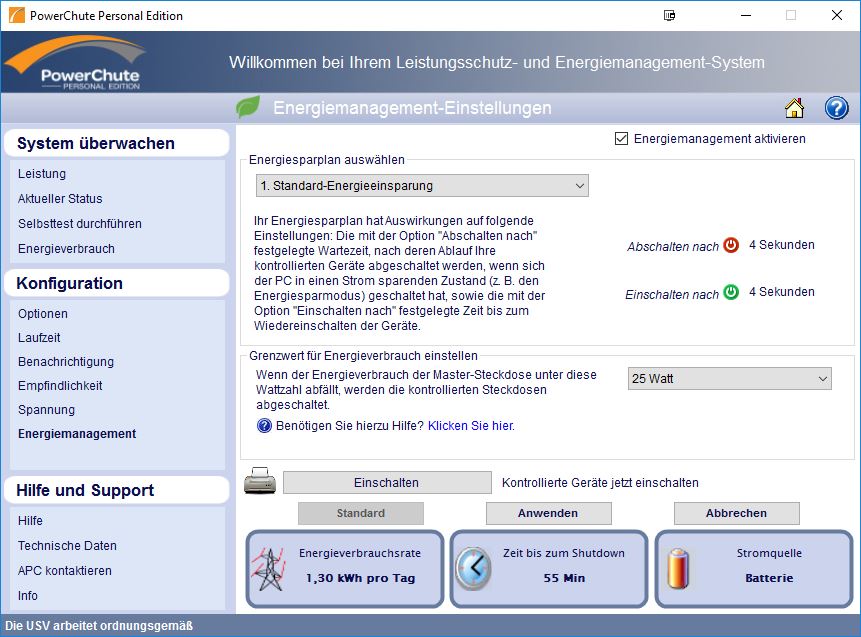Click the home icon in header
This screenshot has height=637, width=861.
point(794,108)
